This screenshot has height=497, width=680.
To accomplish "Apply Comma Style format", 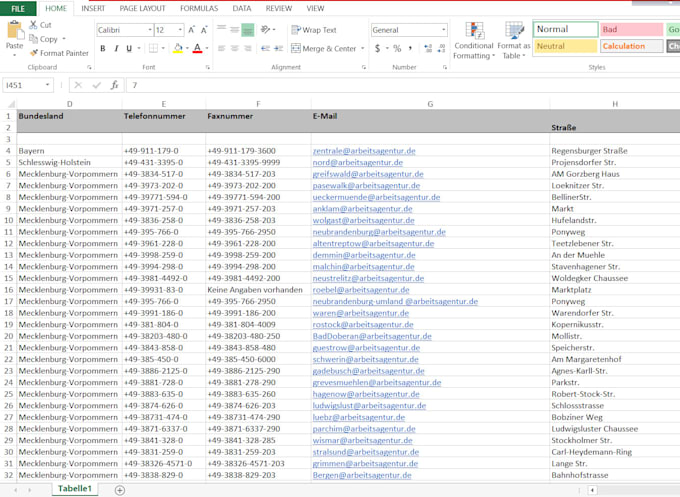I will pos(410,48).
